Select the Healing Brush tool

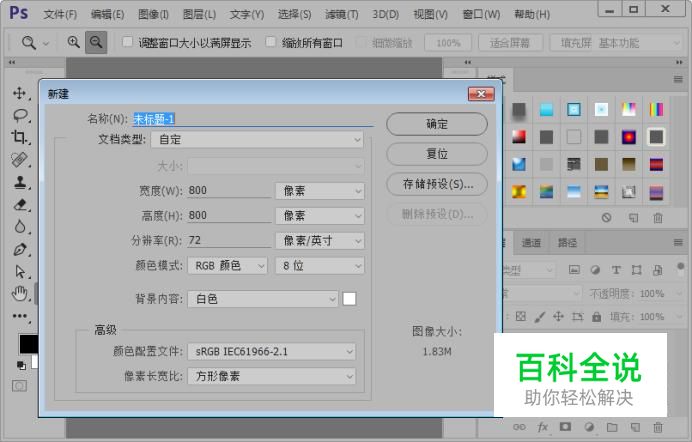click(x=19, y=159)
